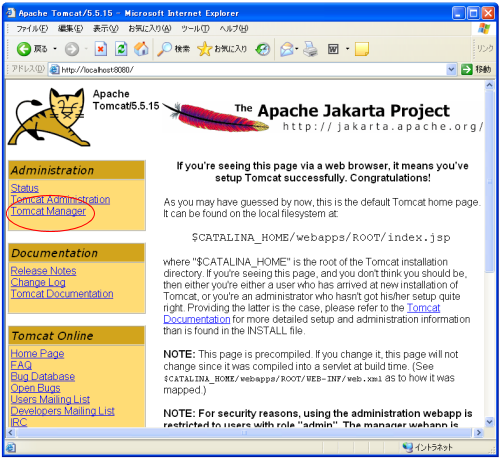Viewport: 500px width, 459px height.
Task: Open the Developers Mailing List link
Action: [x=62, y=411]
